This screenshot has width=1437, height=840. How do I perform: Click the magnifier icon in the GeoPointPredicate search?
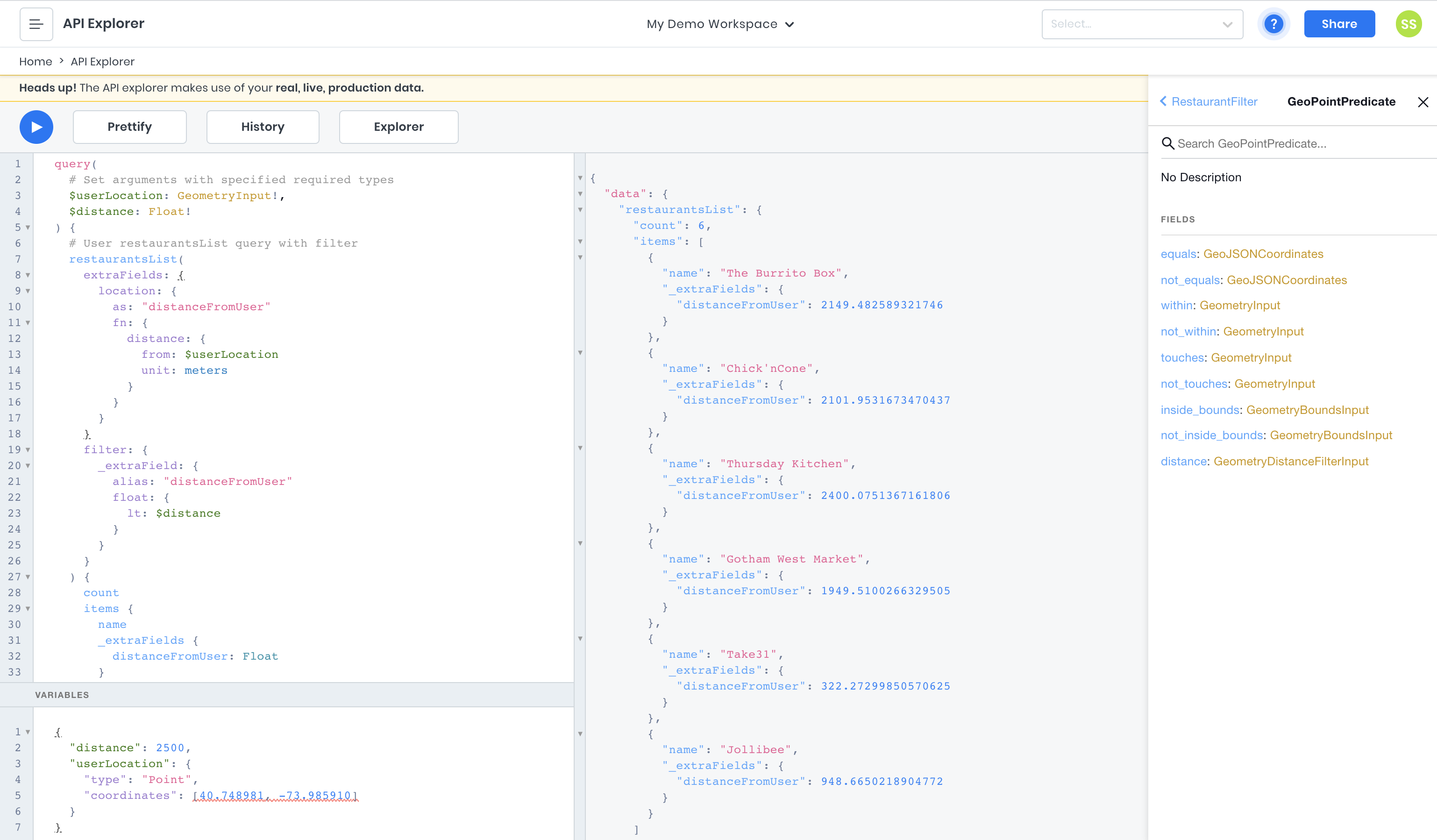tap(1168, 143)
